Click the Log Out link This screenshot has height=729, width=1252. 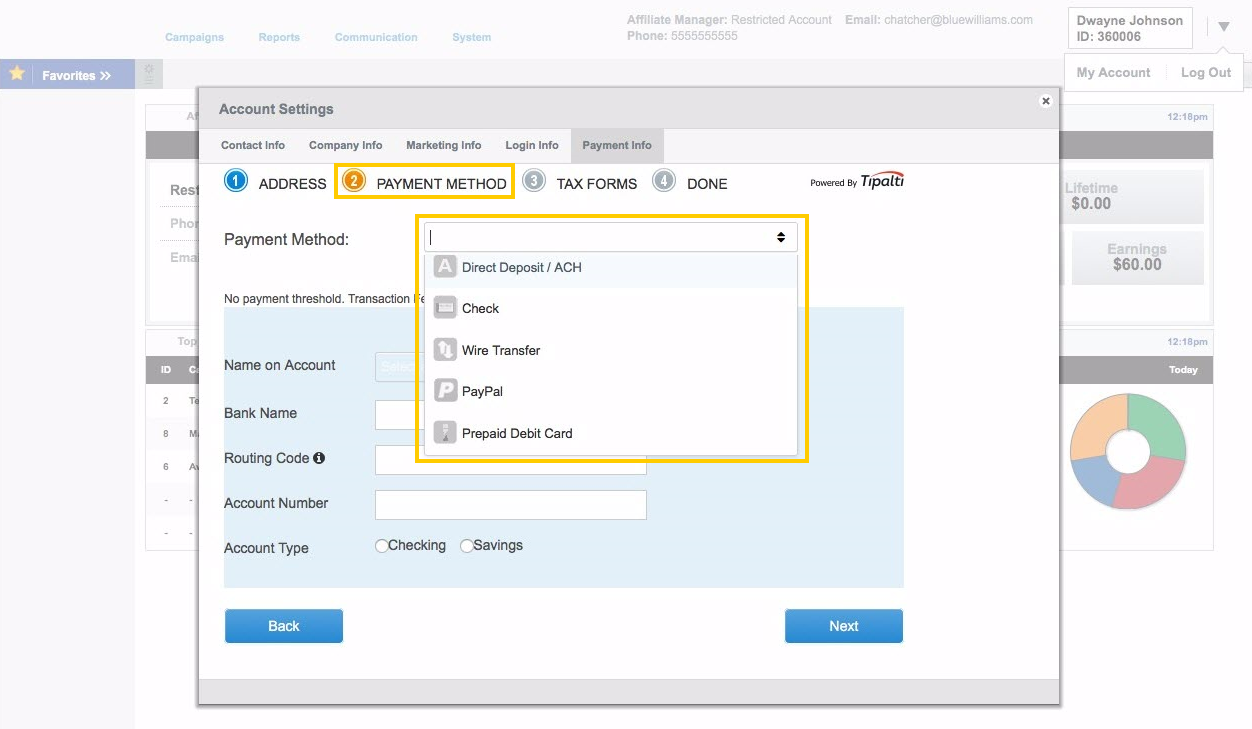[x=1205, y=72]
